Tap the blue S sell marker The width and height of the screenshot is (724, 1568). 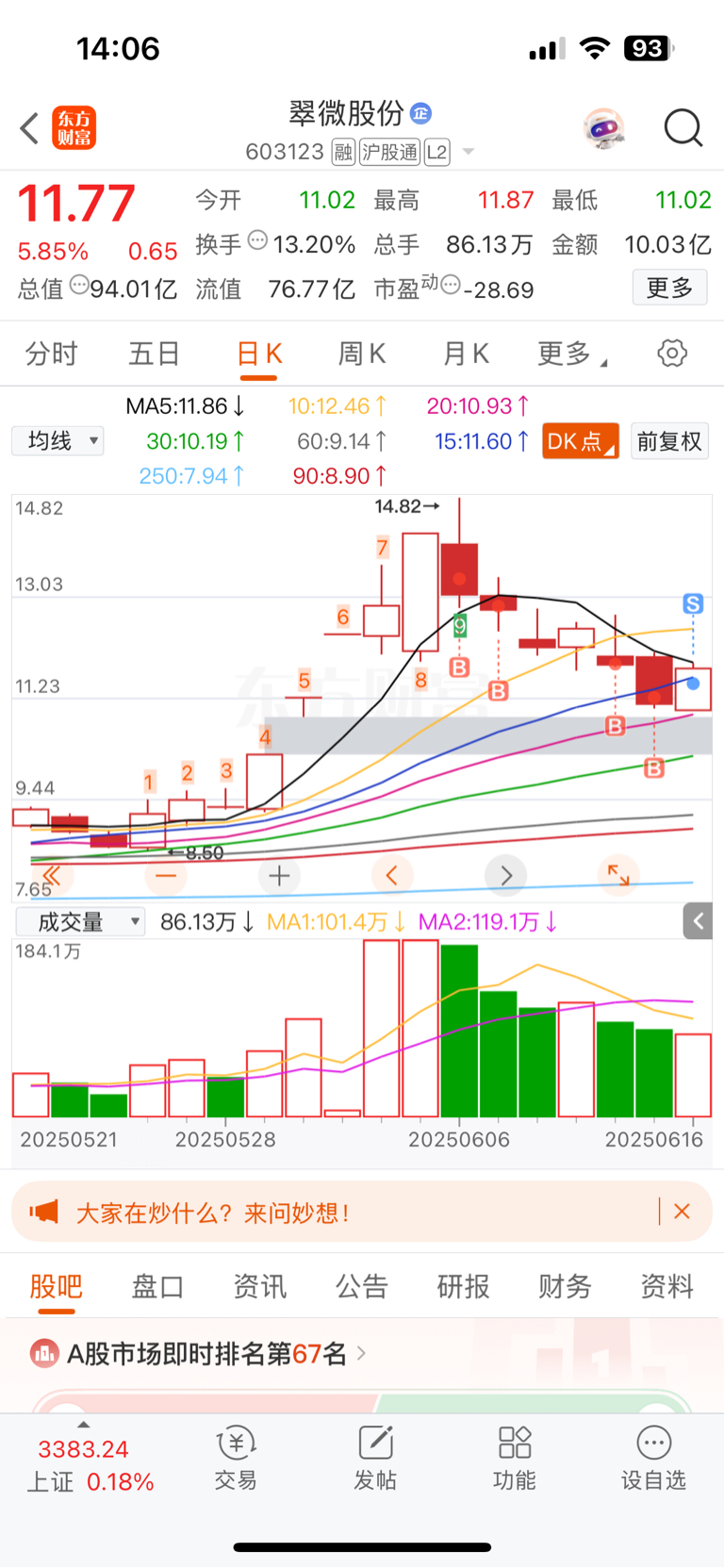pyautogui.click(x=693, y=603)
